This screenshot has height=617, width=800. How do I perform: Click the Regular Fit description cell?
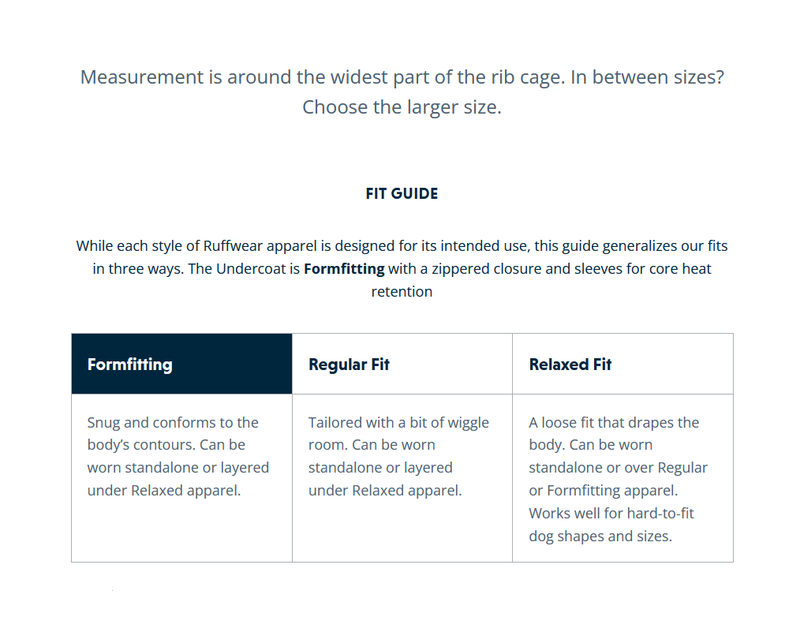click(402, 478)
